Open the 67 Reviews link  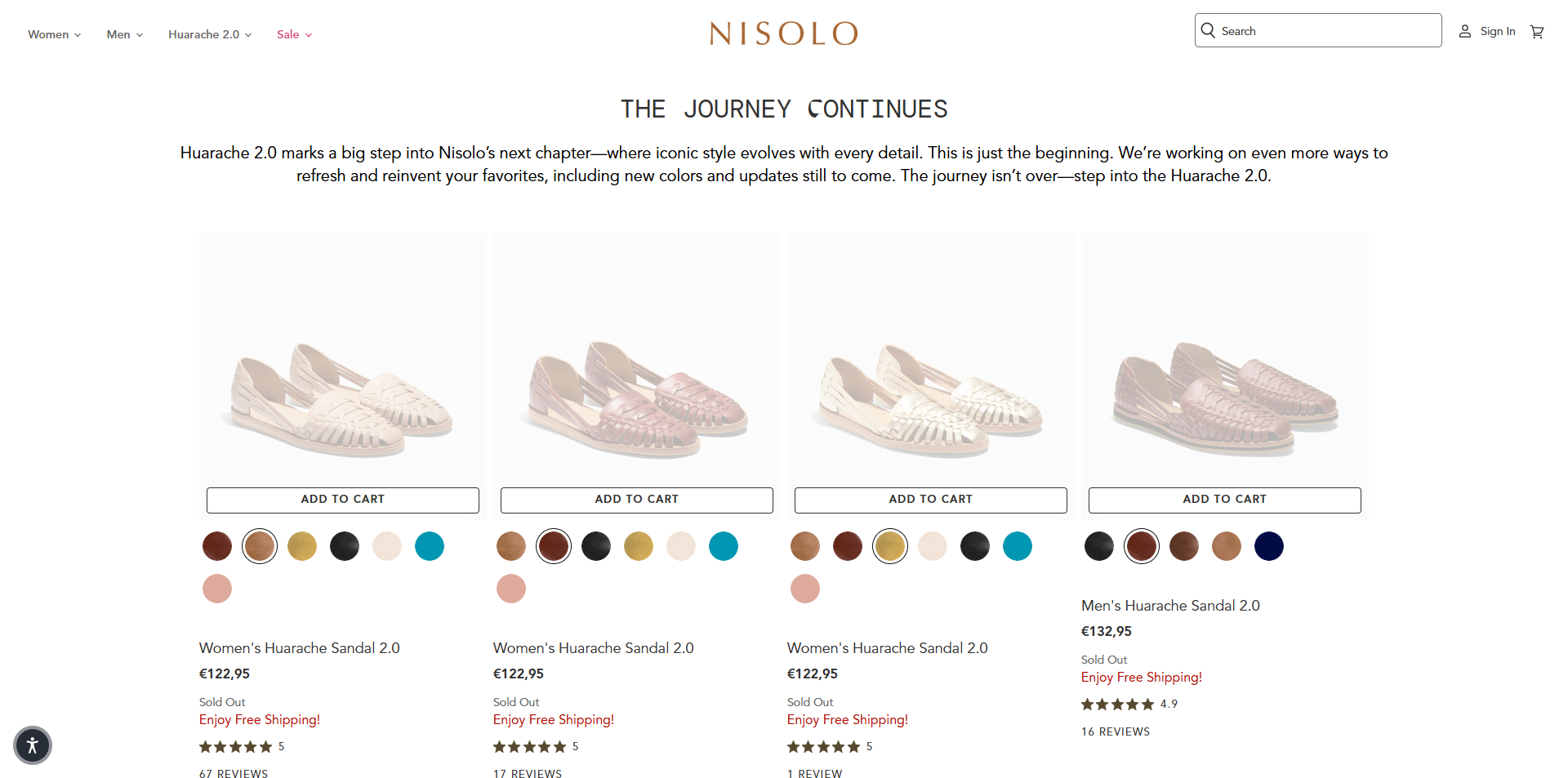(234, 773)
